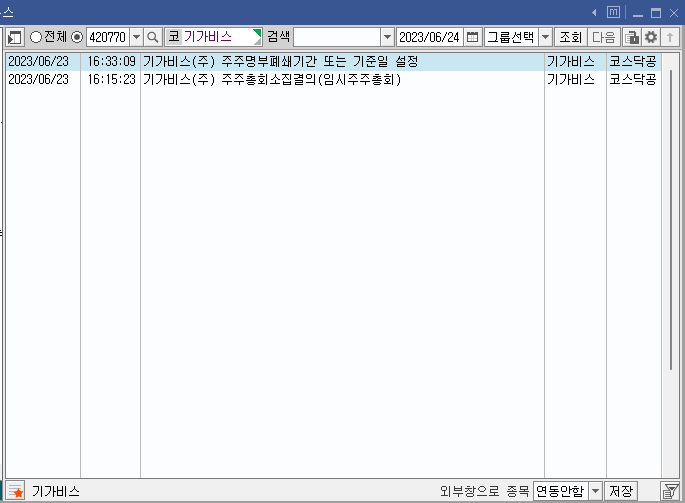Select the 주주명부폐쇄기간 또는 기준일 설정 disclosure row
The width and height of the screenshot is (685, 503).
click(x=333, y=62)
